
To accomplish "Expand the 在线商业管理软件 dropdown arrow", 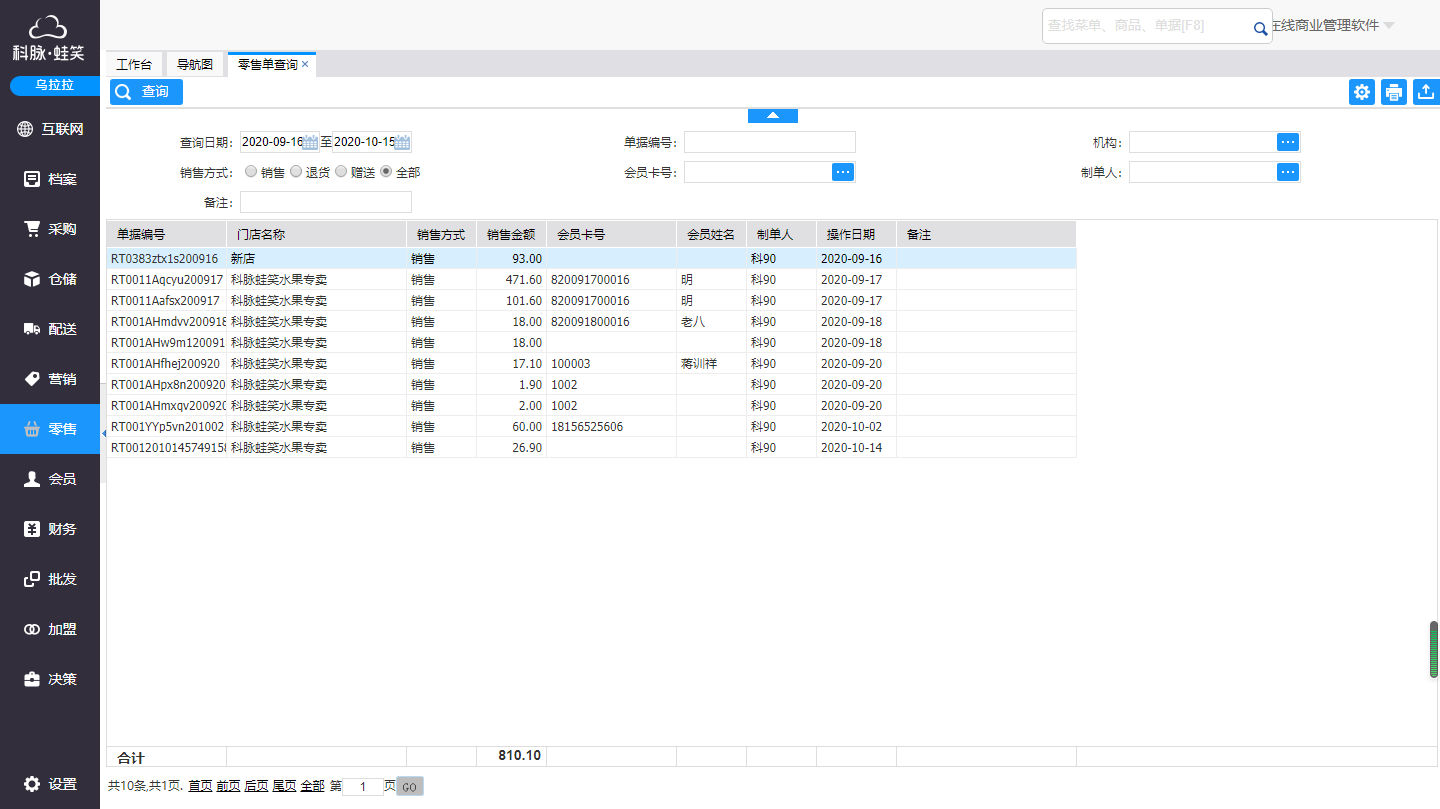I will pyautogui.click(x=1389, y=26).
